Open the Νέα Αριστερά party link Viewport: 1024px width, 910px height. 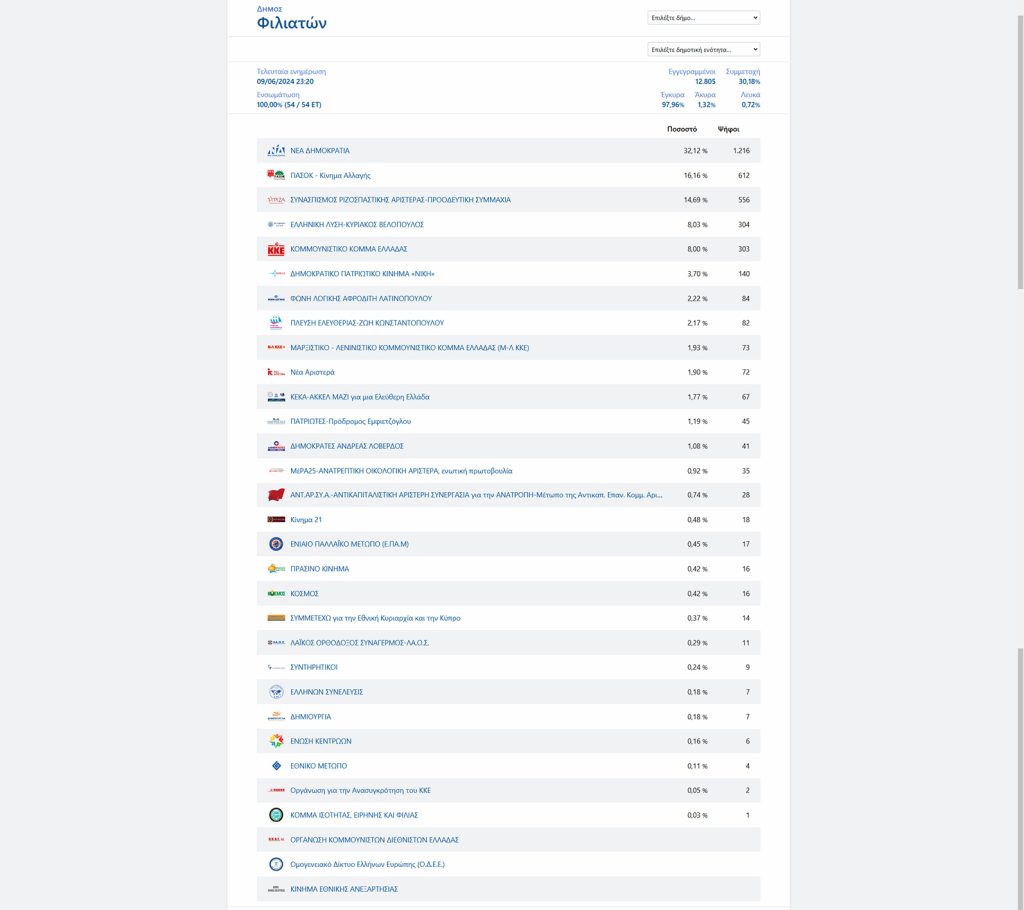click(x=312, y=372)
